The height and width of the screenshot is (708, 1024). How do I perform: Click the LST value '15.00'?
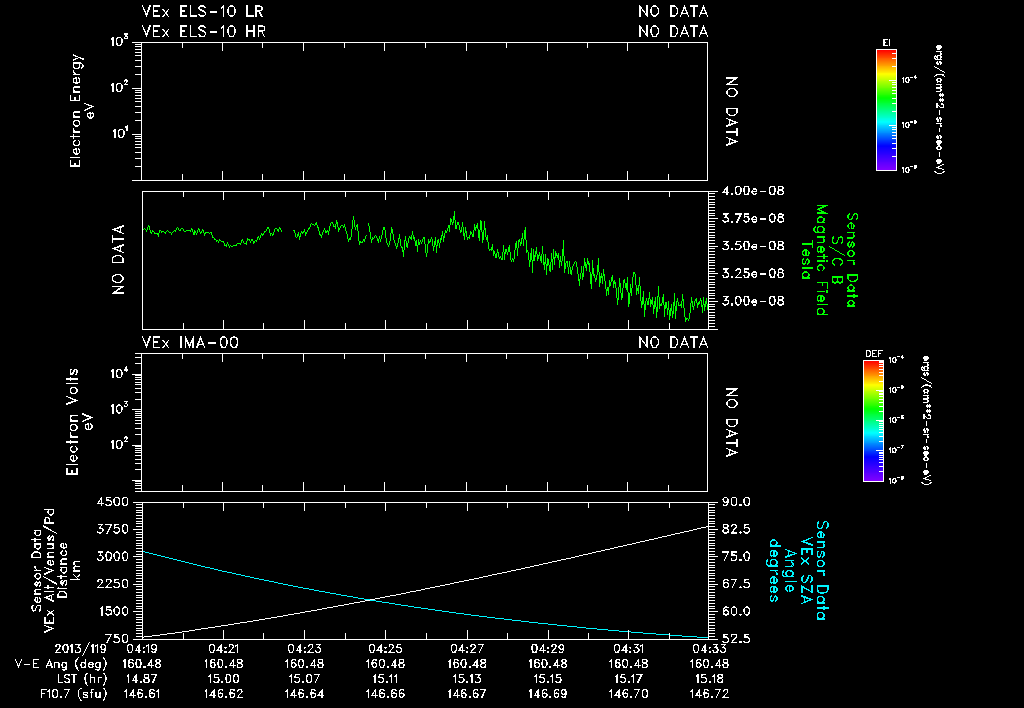tap(223, 679)
